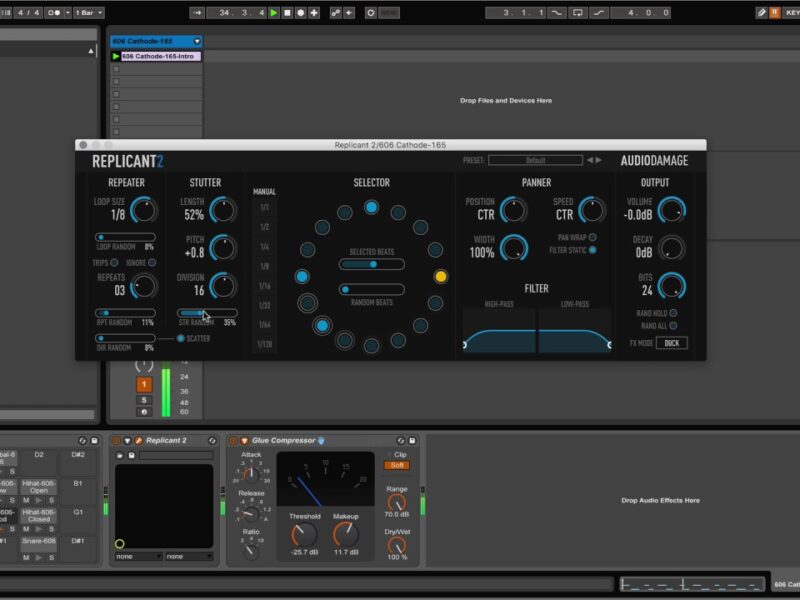This screenshot has width=800, height=600.
Task: Enable the Pan Wrap option
Action: 593,237
